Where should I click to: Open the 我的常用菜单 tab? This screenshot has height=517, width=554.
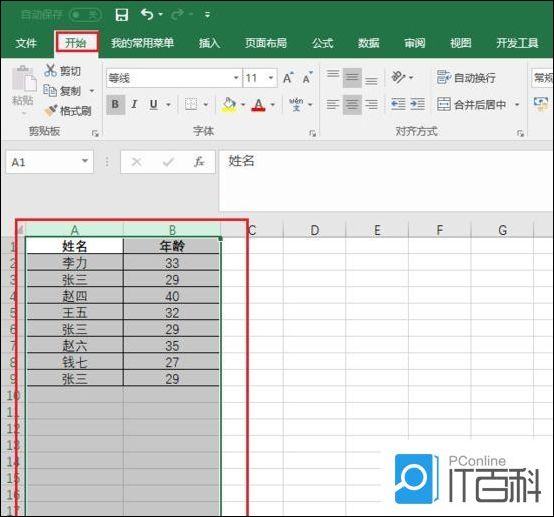click(142, 43)
